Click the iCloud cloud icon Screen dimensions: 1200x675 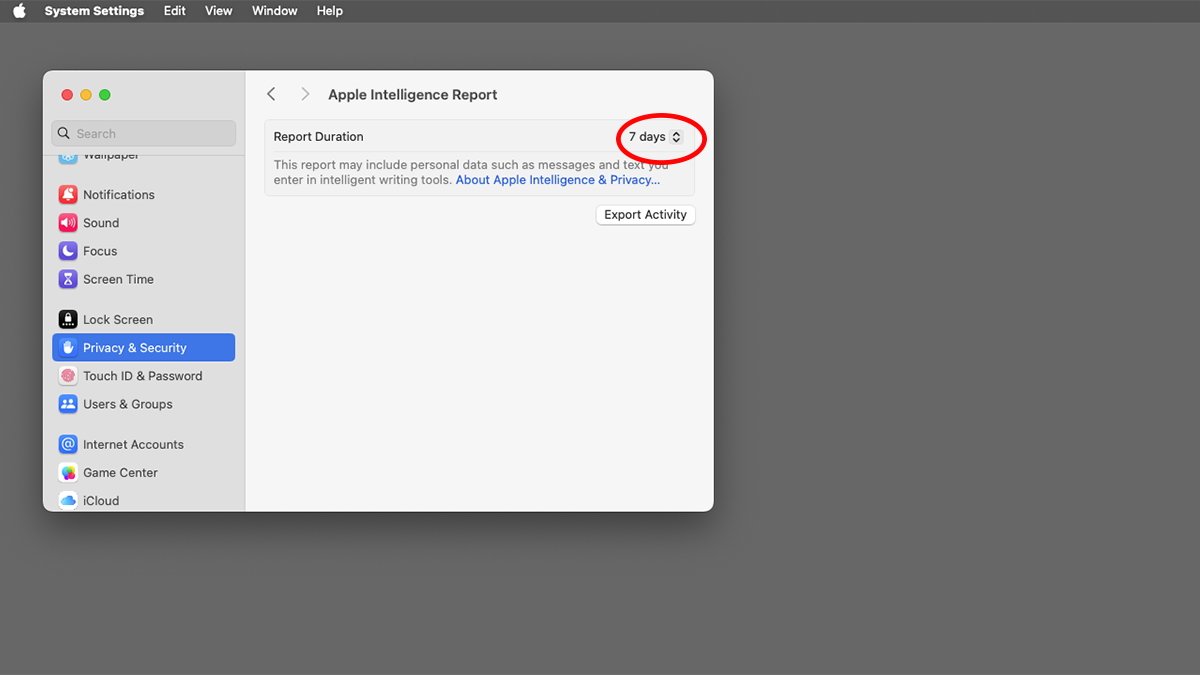coord(68,500)
